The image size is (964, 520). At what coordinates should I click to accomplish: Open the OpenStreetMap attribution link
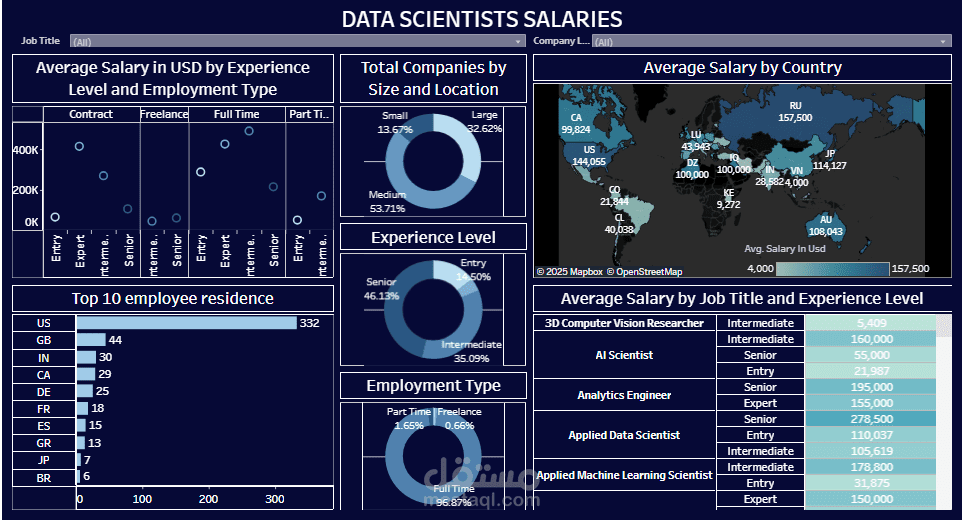coord(644,272)
